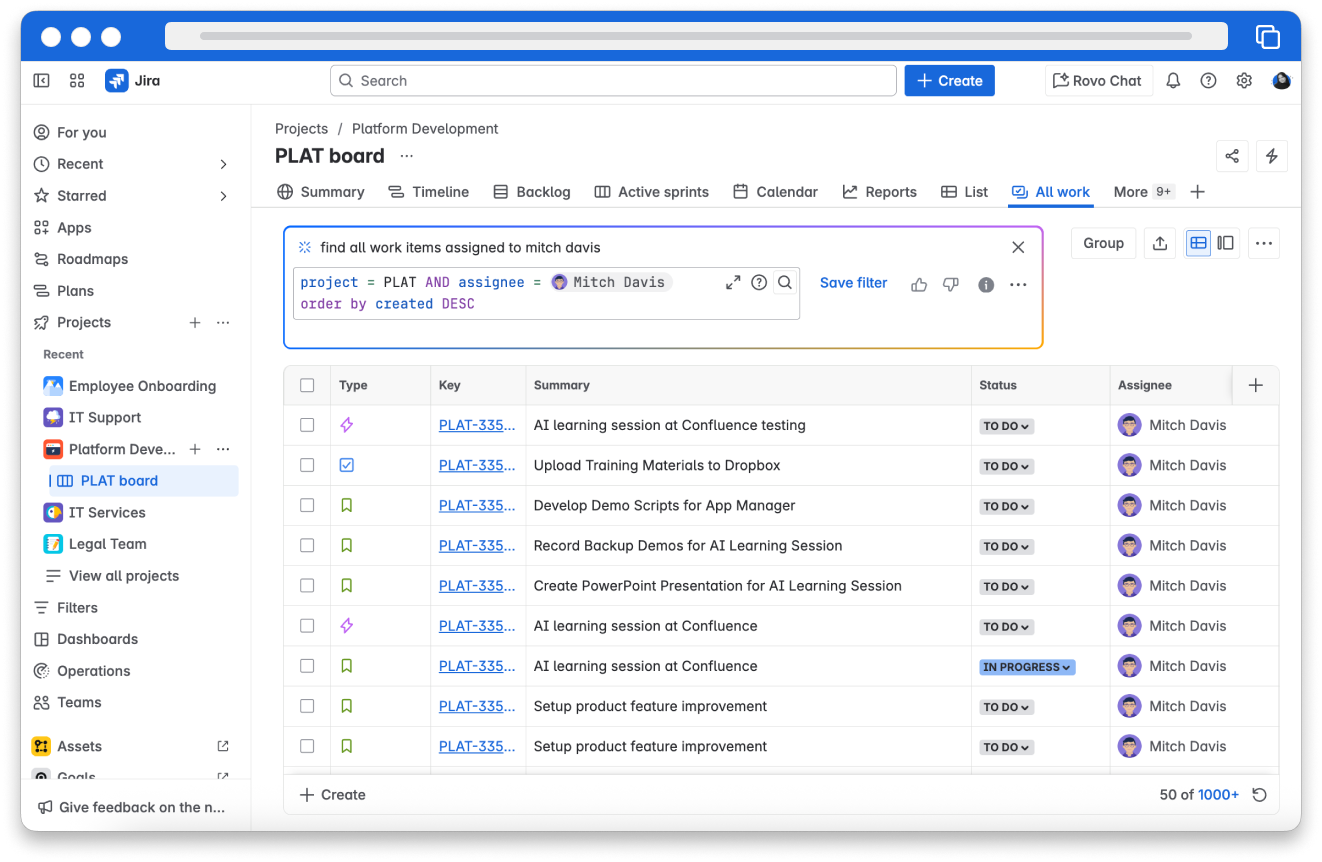Open PLAT board title more options
Image resolution: width=1322 pixels, height=862 pixels.
tap(406, 156)
